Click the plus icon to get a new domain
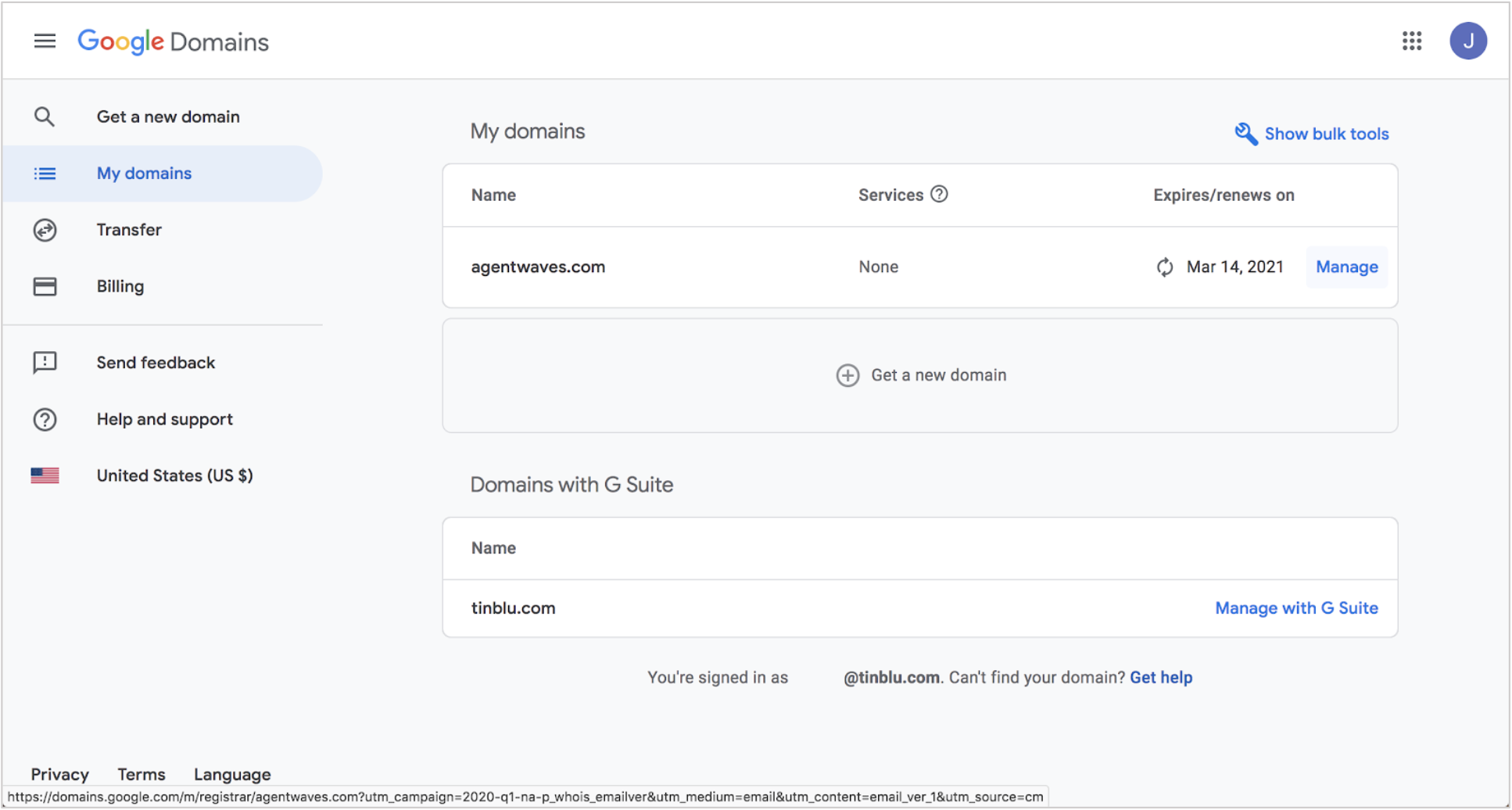This screenshot has height=810, width=1512. coord(847,375)
